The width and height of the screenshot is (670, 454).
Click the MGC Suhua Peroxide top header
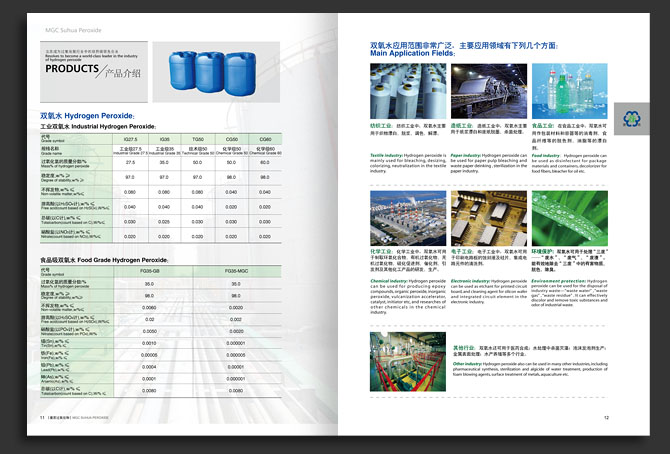pos(69,17)
